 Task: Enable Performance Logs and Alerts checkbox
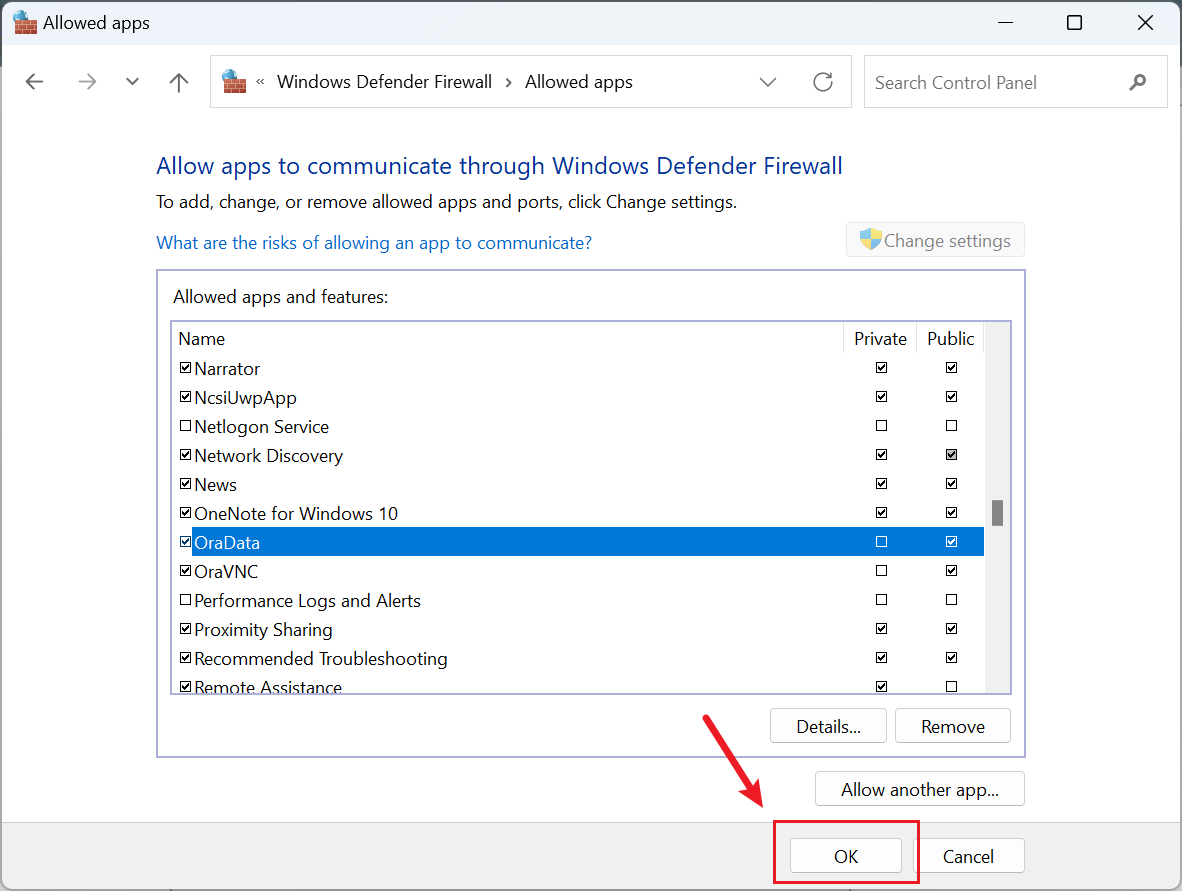tap(185, 600)
